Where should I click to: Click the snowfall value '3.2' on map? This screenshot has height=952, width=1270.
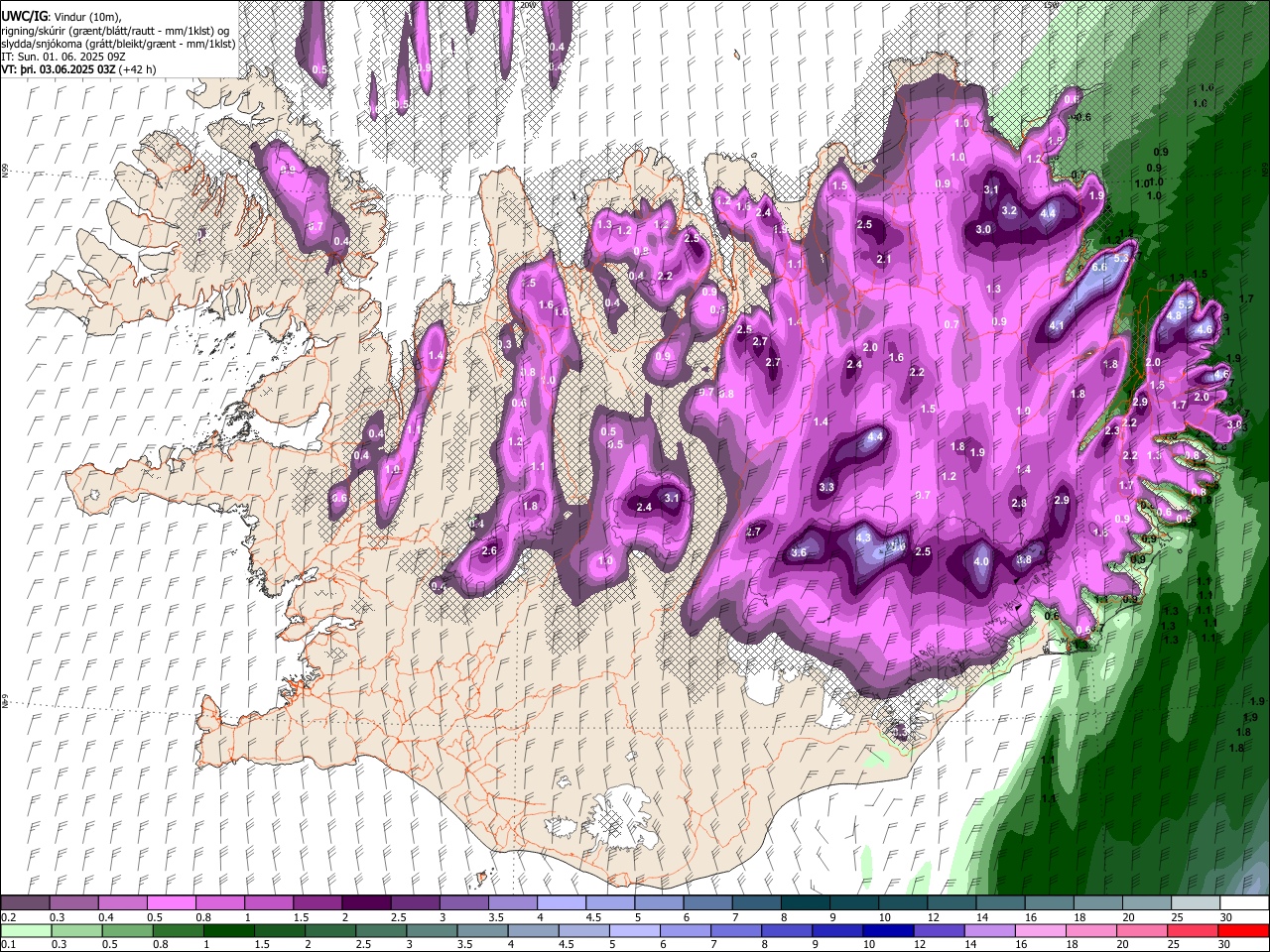coord(1009,210)
